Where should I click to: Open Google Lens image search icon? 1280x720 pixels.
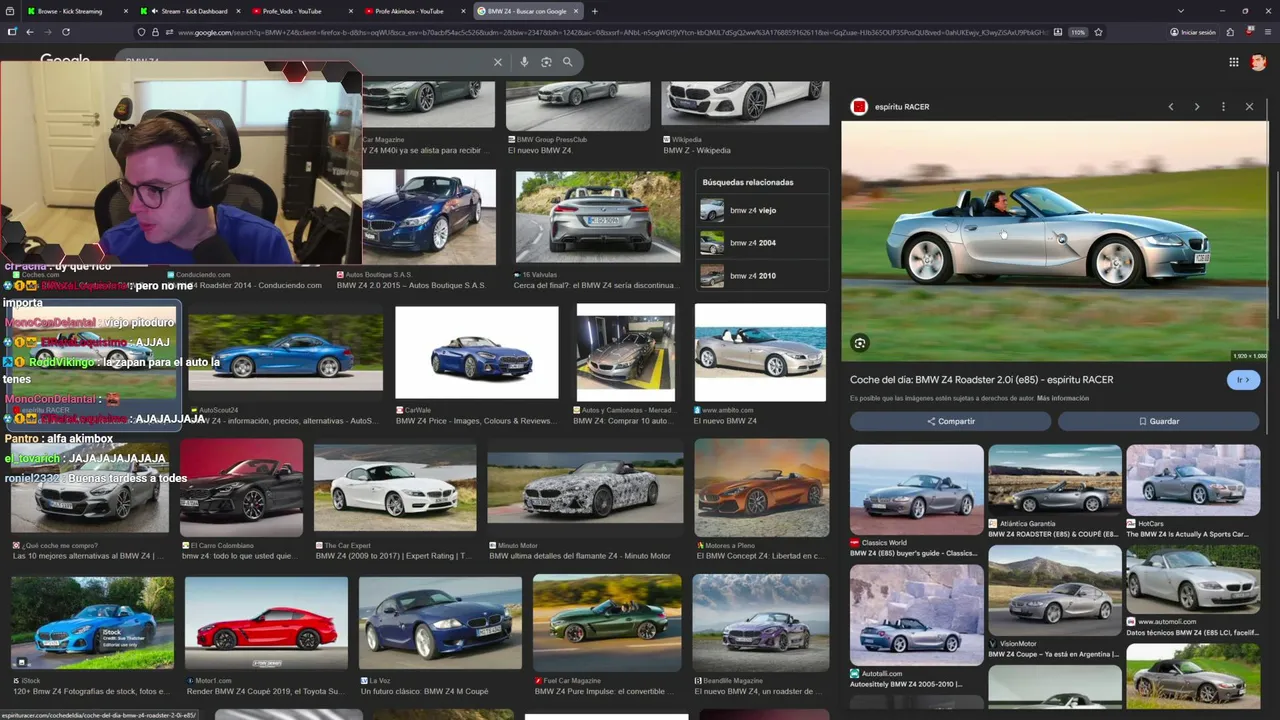546,62
